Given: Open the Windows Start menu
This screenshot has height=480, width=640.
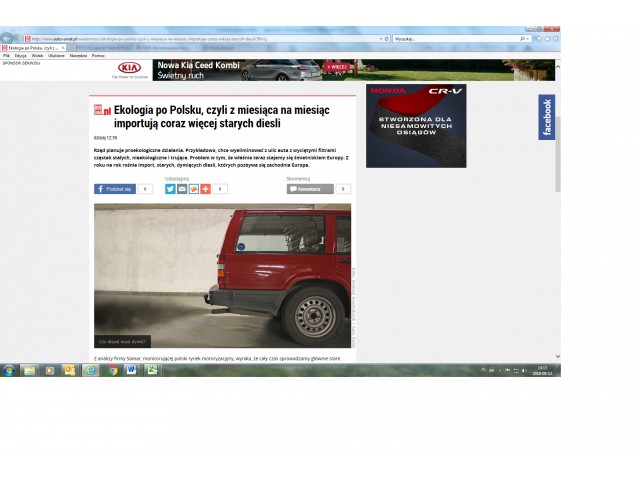Looking at the screenshot, I should click(9, 370).
